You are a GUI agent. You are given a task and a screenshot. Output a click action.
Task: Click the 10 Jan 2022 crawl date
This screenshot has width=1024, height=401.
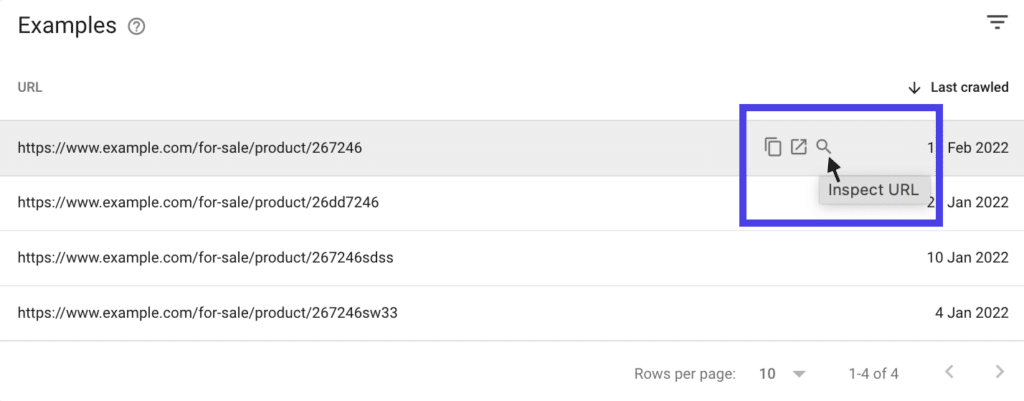(967, 258)
